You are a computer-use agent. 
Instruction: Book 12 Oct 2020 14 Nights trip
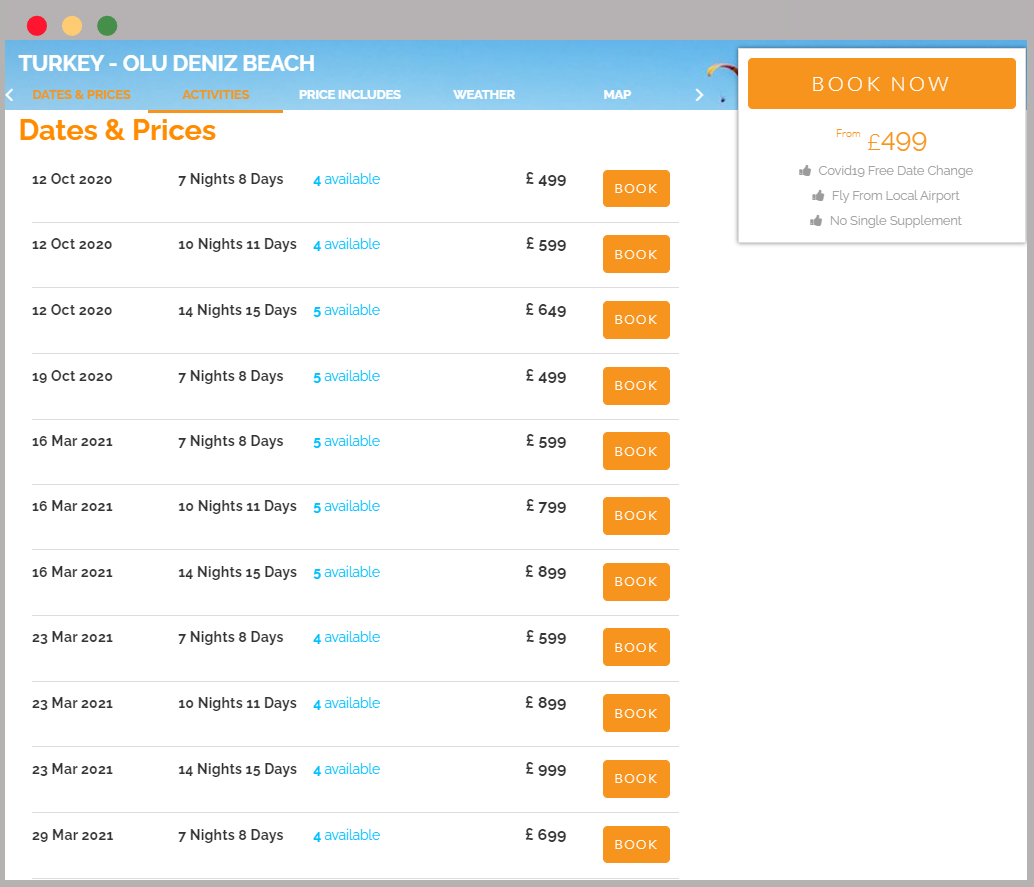coord(636,320)
